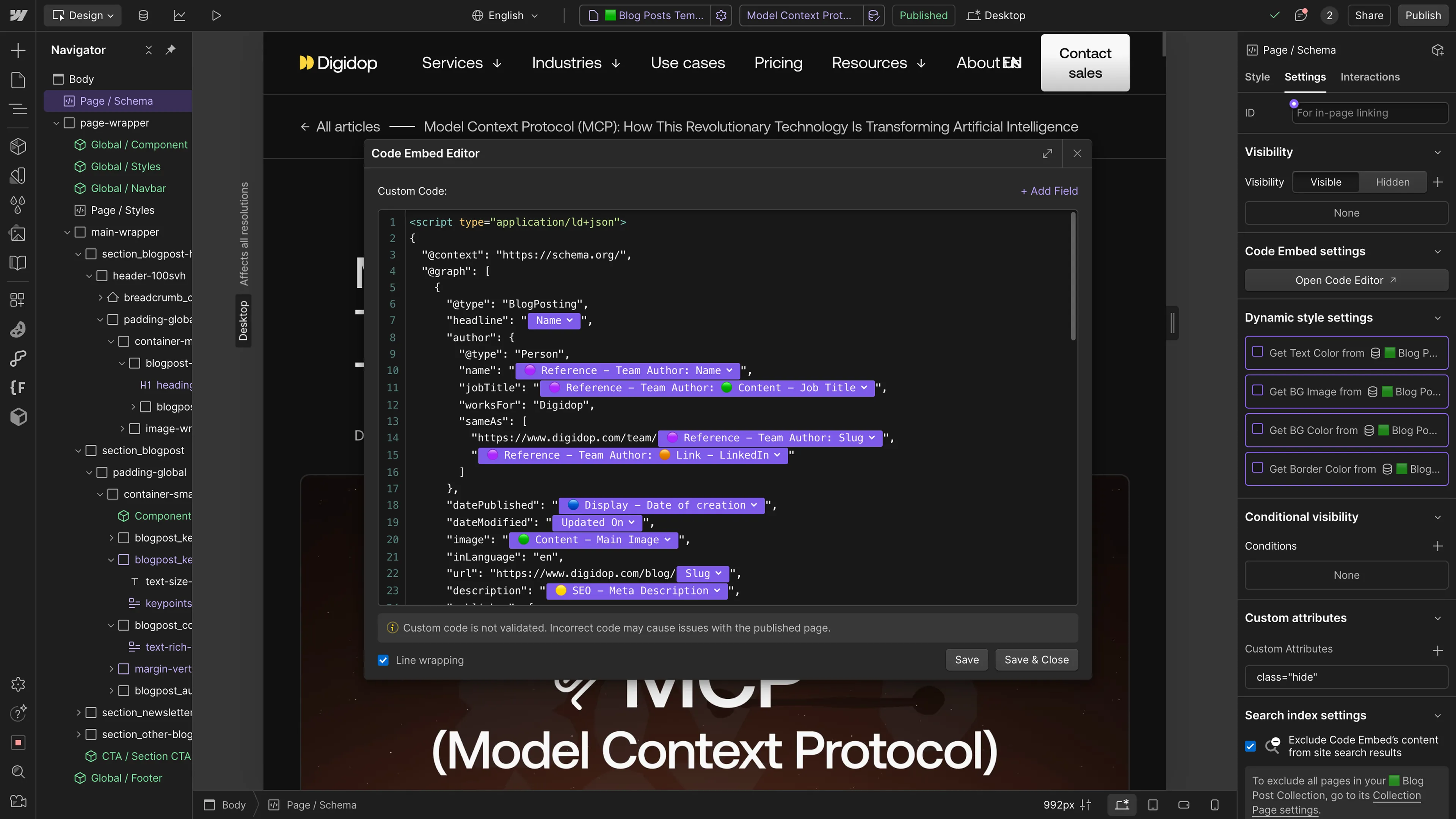Click the Save & Close button
The height and width of the screenshot is (819, 1456).
[1037, 660]
